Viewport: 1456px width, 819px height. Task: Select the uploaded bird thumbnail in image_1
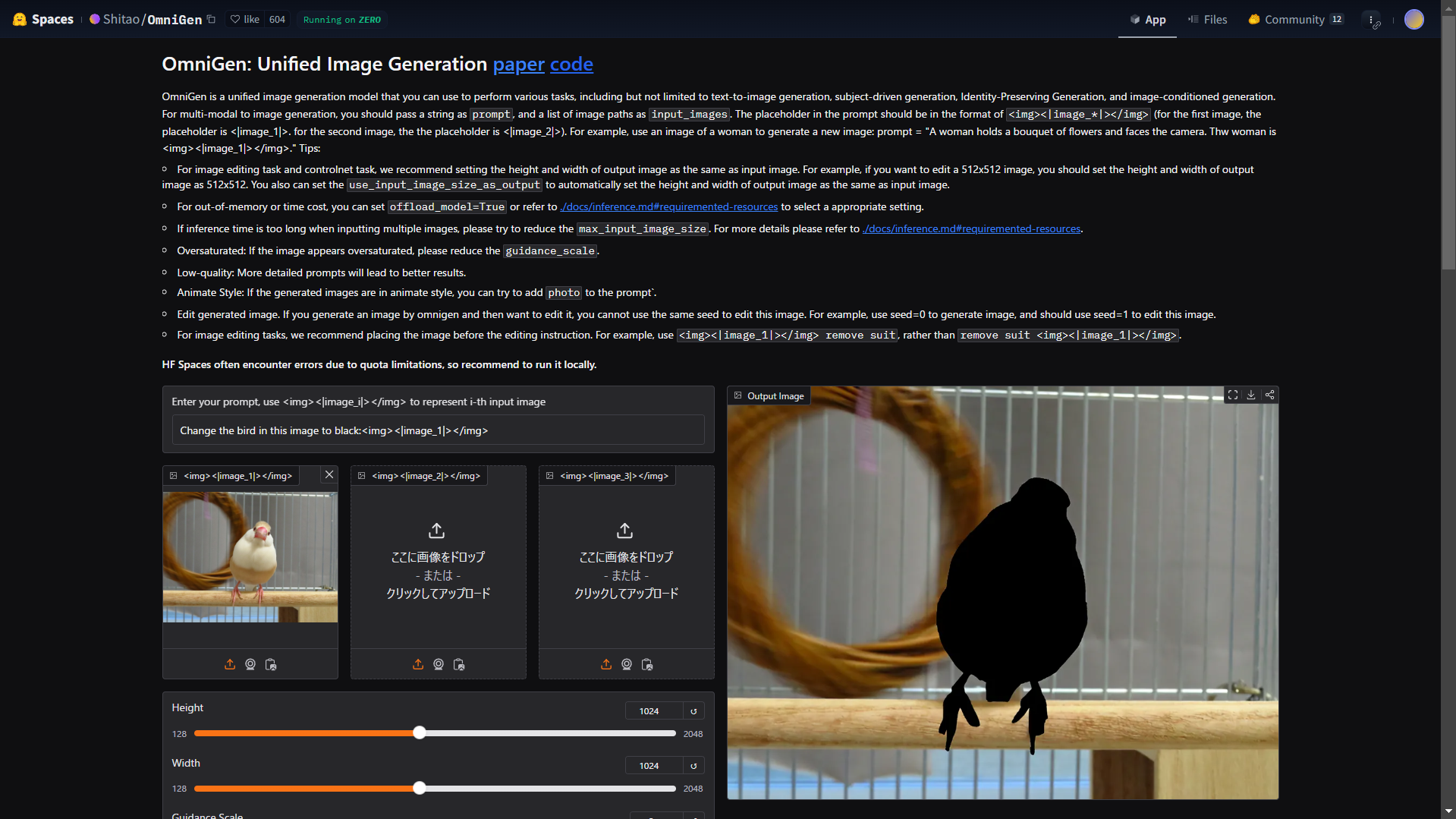coord(250,558)
